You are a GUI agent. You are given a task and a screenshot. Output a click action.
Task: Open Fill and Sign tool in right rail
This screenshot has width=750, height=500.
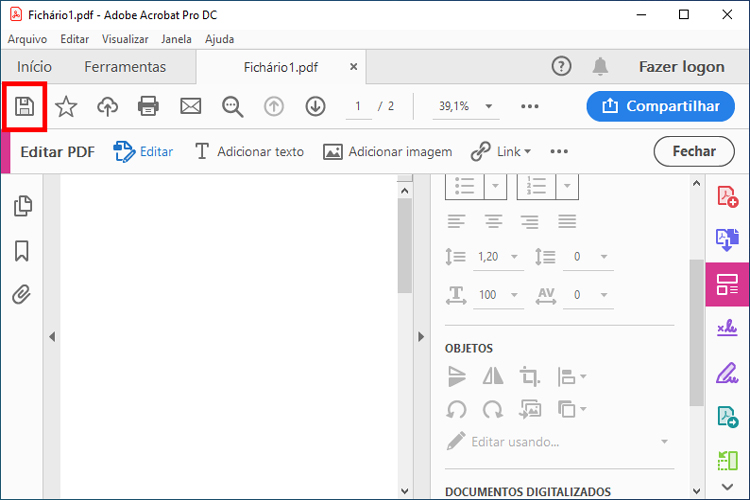pos(727,328)
